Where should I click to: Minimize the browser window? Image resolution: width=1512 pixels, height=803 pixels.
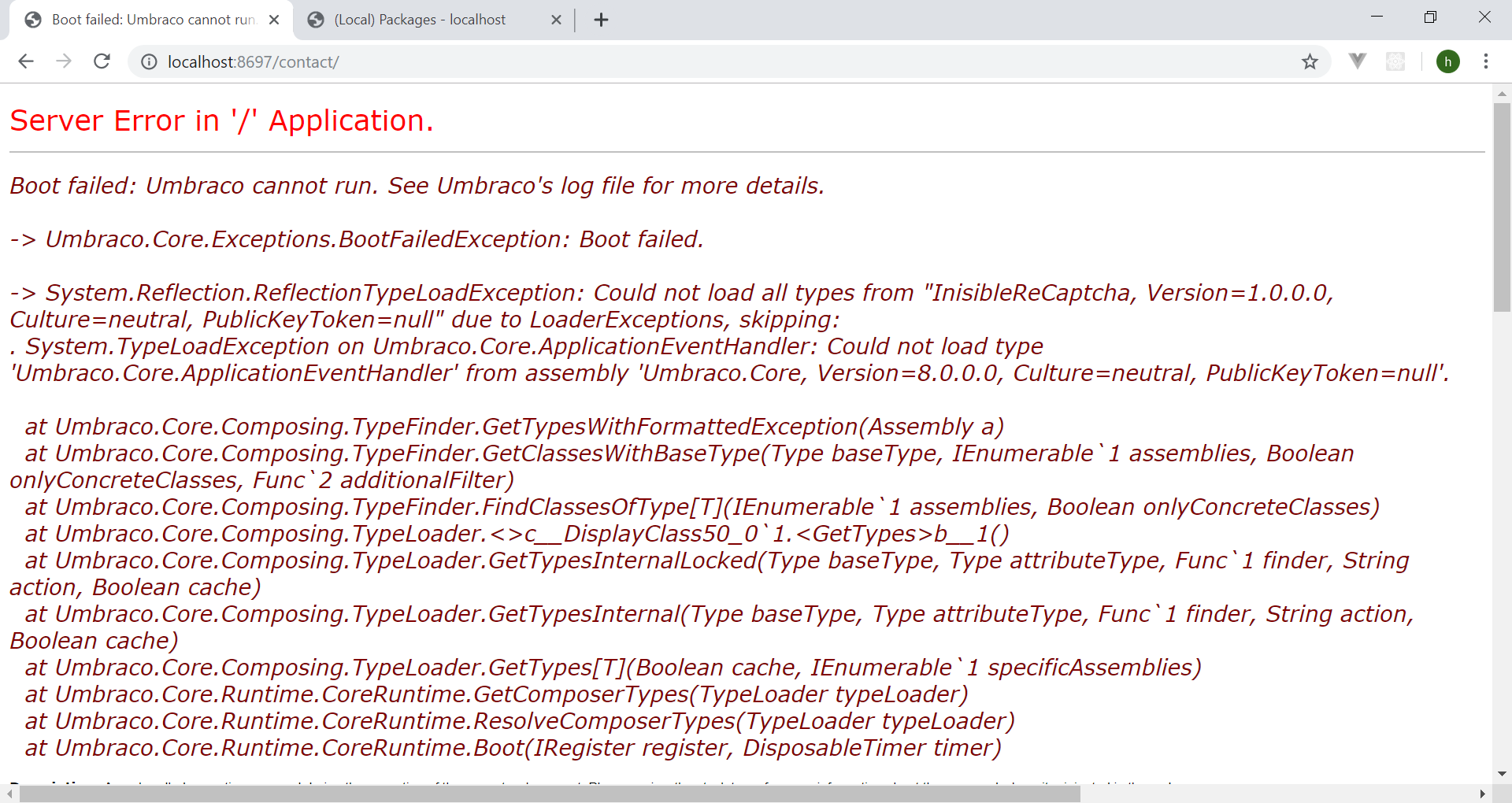tap(1377, 17)
